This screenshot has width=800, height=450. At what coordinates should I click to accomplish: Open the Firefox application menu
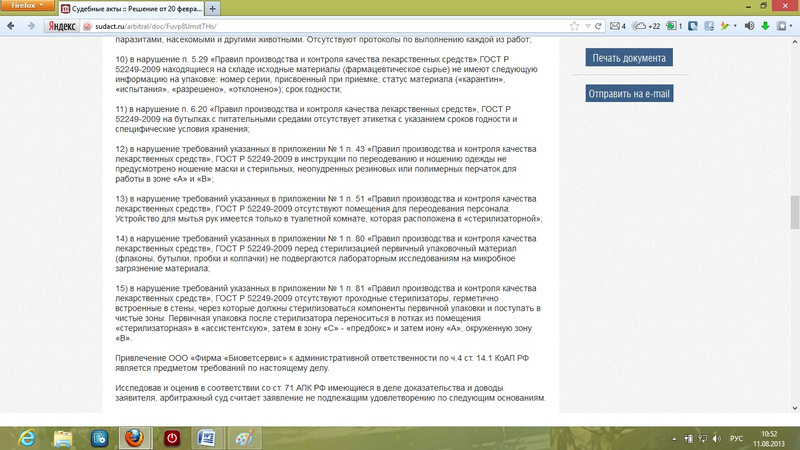[x=27, y=6]
